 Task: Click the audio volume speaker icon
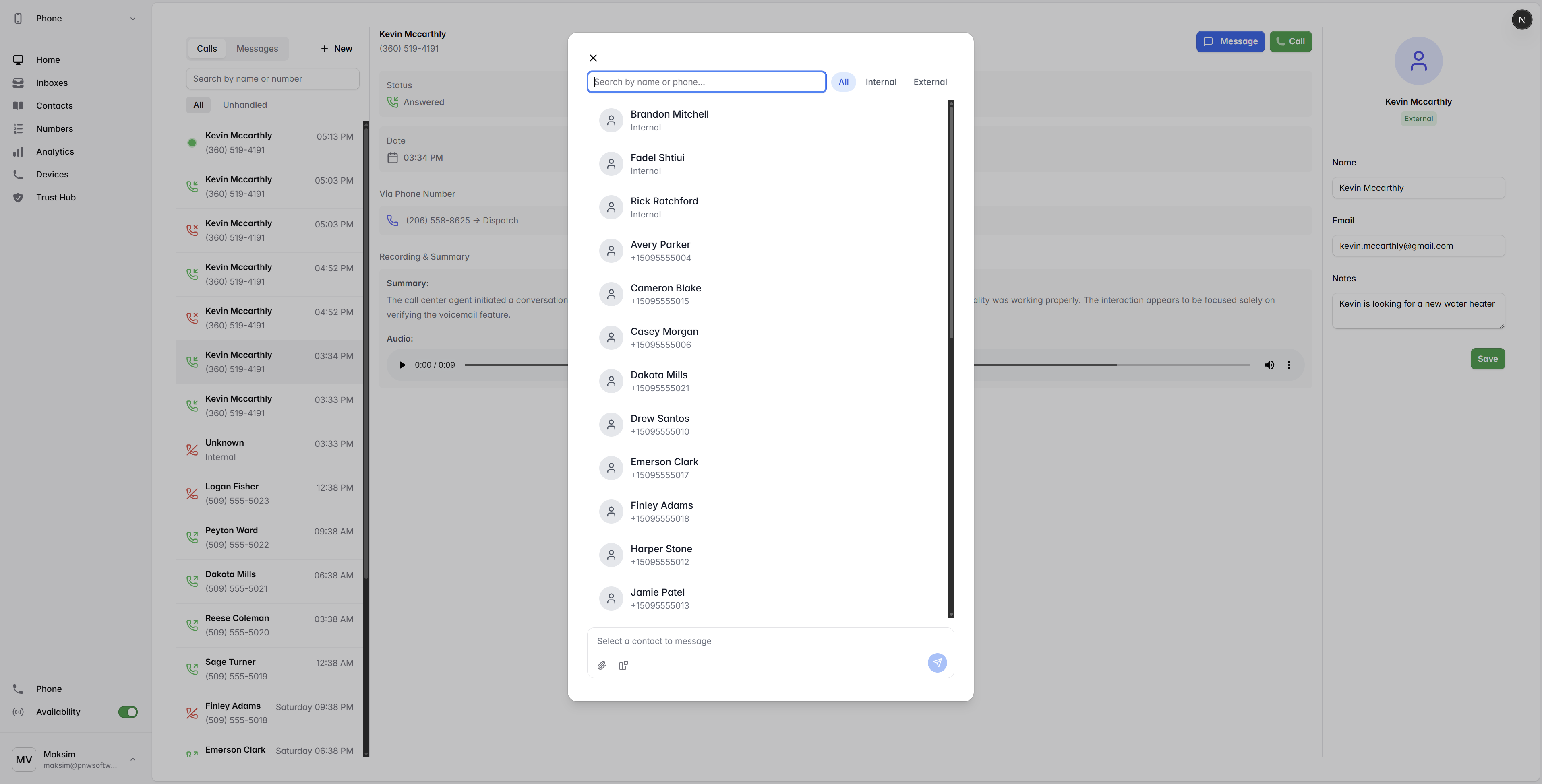(x=1269, y=365)
